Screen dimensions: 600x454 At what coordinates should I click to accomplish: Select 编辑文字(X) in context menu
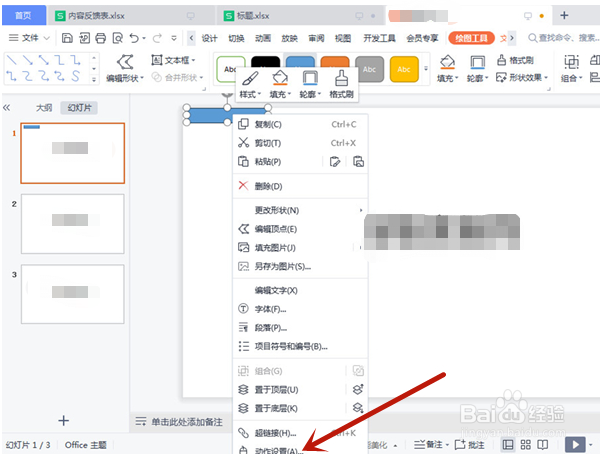pyautogui.click(x=300, y=291)
